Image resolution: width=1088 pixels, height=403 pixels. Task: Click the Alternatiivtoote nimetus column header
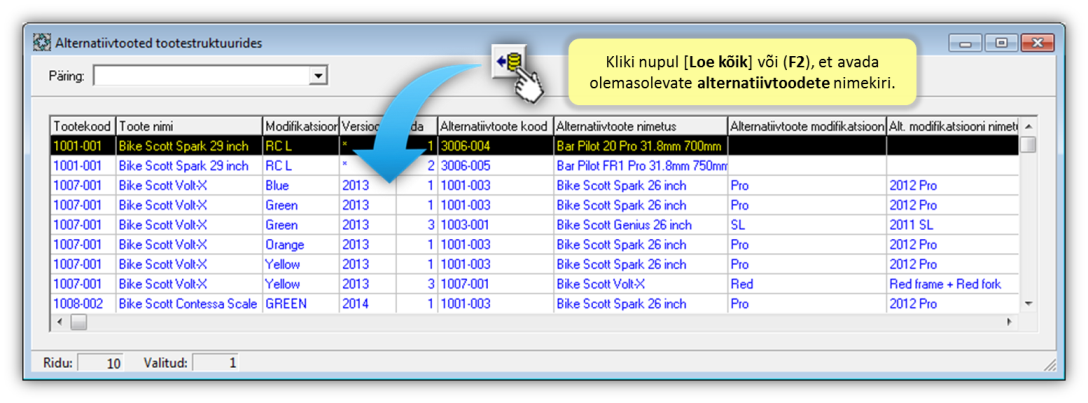pos(640,126)
